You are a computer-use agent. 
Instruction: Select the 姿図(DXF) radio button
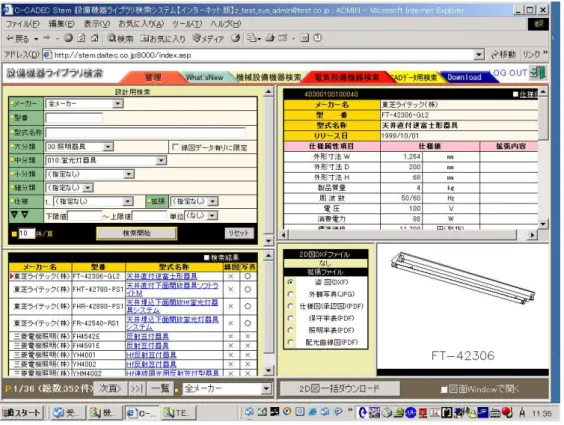290,282
